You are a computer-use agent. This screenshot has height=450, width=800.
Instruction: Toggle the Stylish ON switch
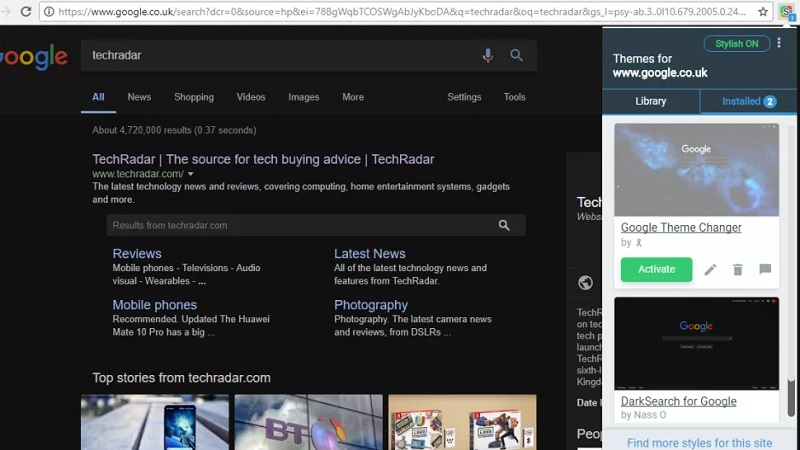tap(736, 44)
